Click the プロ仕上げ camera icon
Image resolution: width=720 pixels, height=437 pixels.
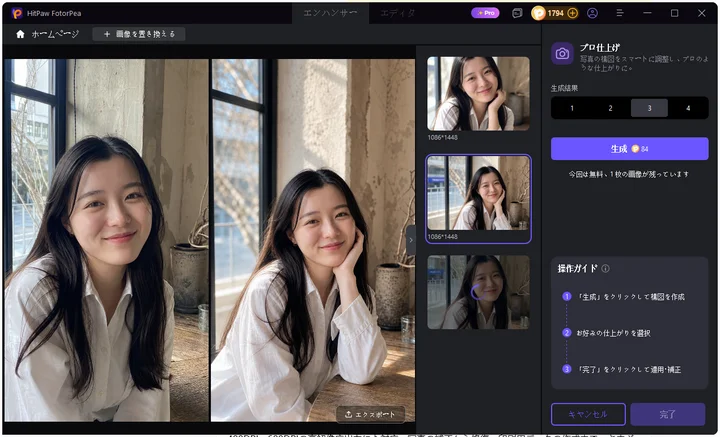pos(562,54)
